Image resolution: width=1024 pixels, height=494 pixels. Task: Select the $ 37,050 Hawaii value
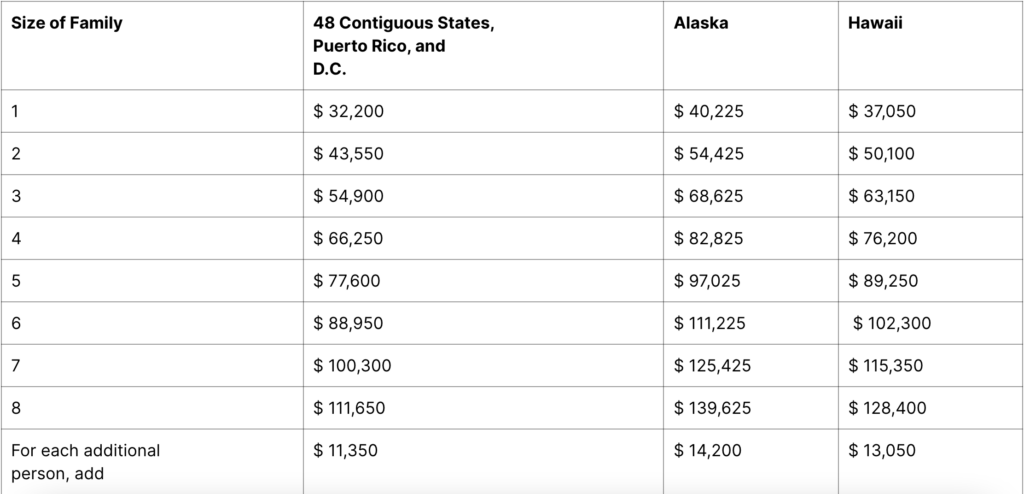pos(882,111)
